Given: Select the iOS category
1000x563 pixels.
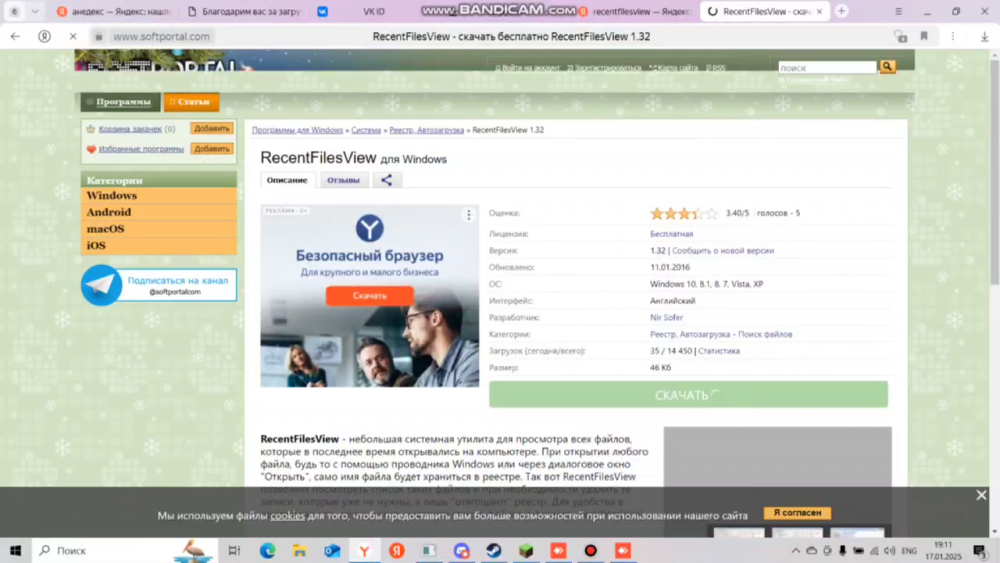Looking at the screenshot, I should coord(159,245).
